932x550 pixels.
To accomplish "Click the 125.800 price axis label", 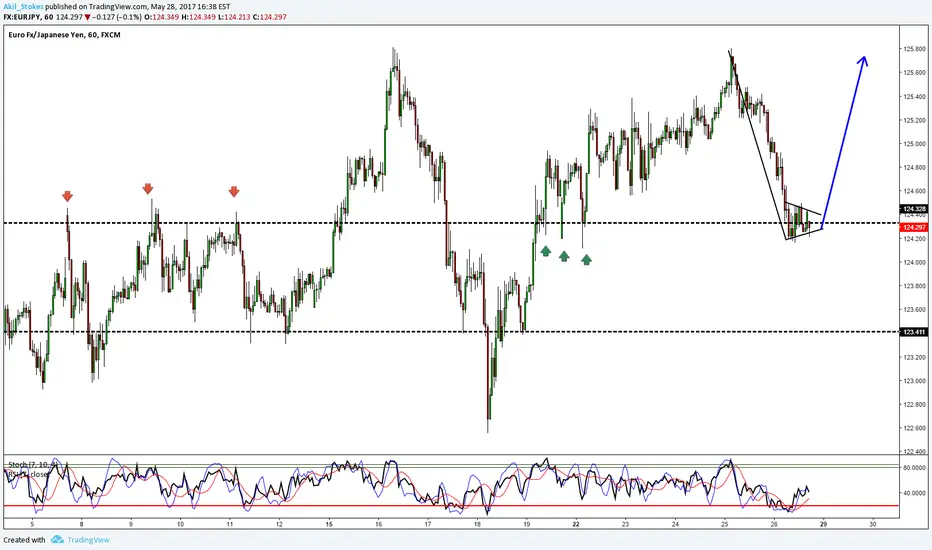I will (915, 49).
